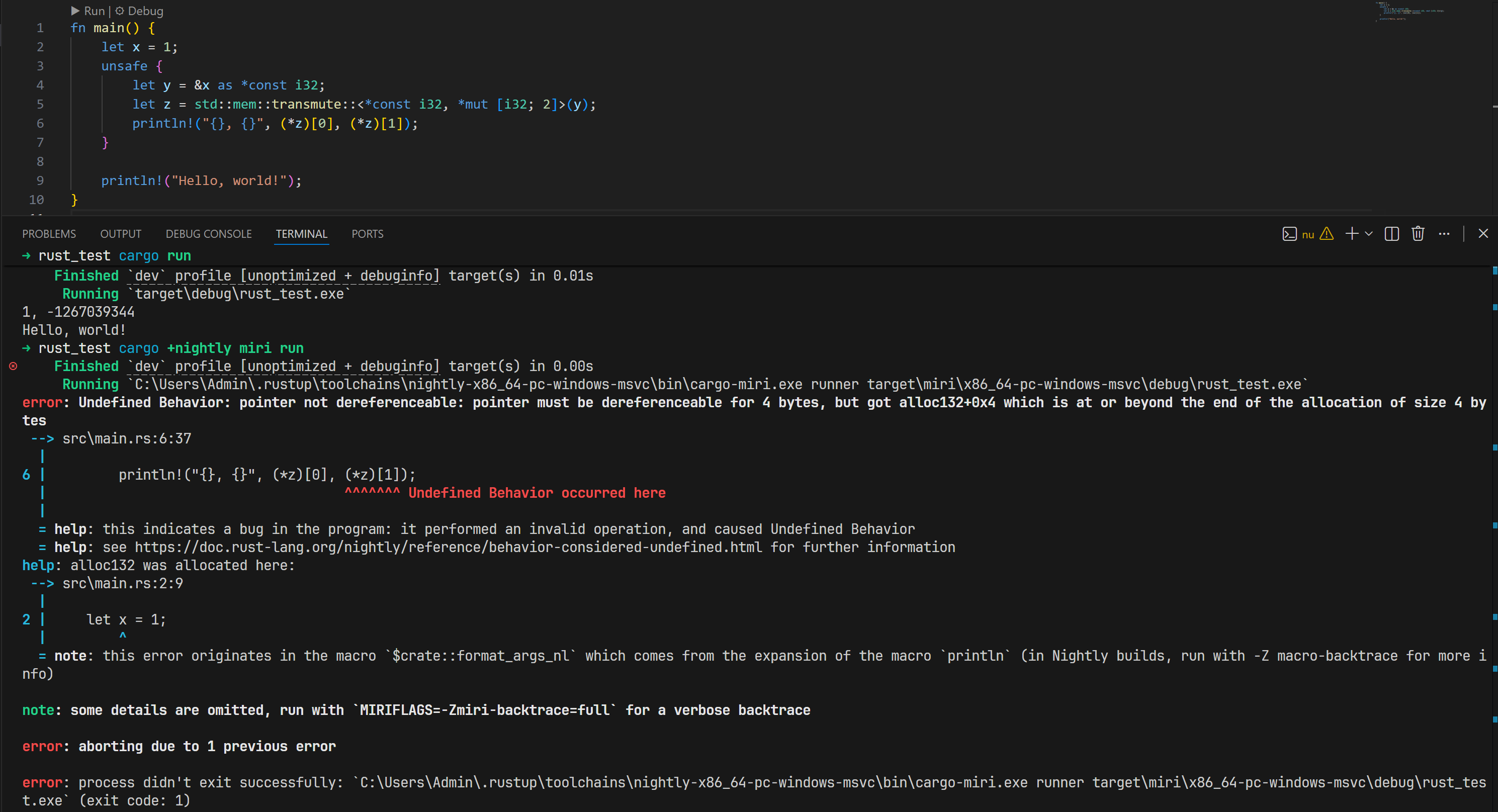Close the terminal panel
This screenshot has height=812, width=1498.
[1483, 234]
